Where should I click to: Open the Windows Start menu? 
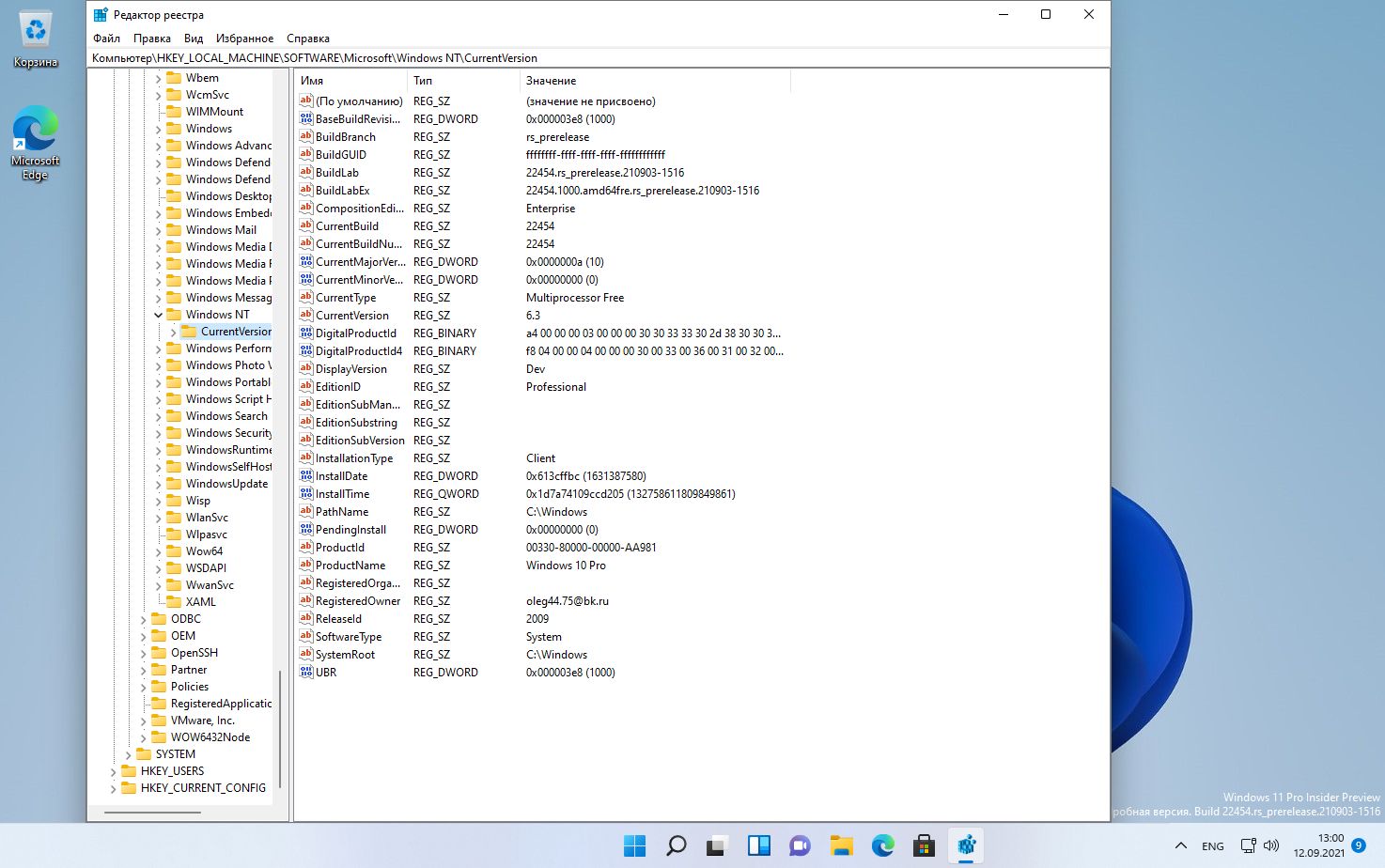pyautogui.click(x=635, y=845)
